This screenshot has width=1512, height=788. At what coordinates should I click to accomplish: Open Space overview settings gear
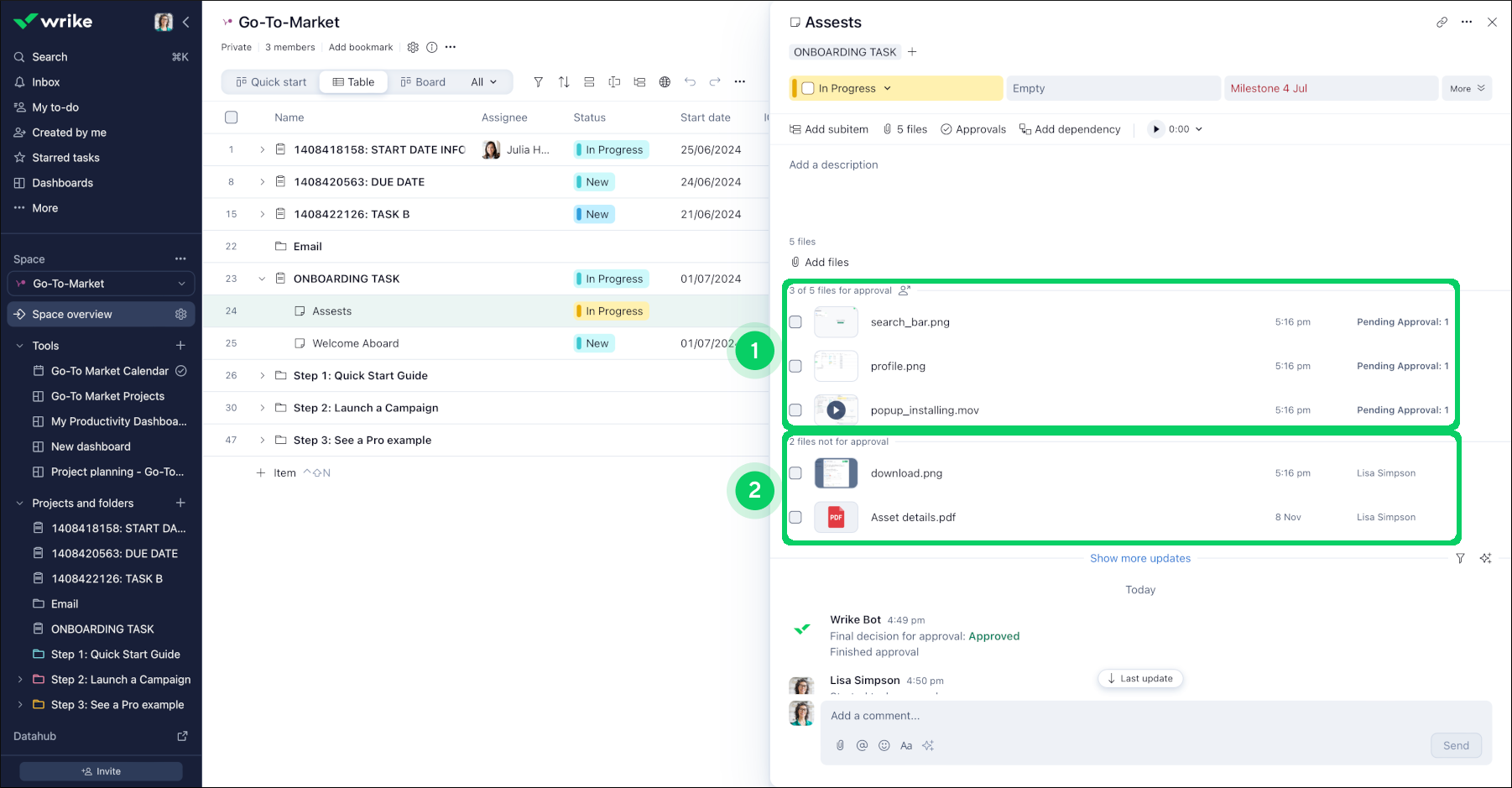click(180, 315)
